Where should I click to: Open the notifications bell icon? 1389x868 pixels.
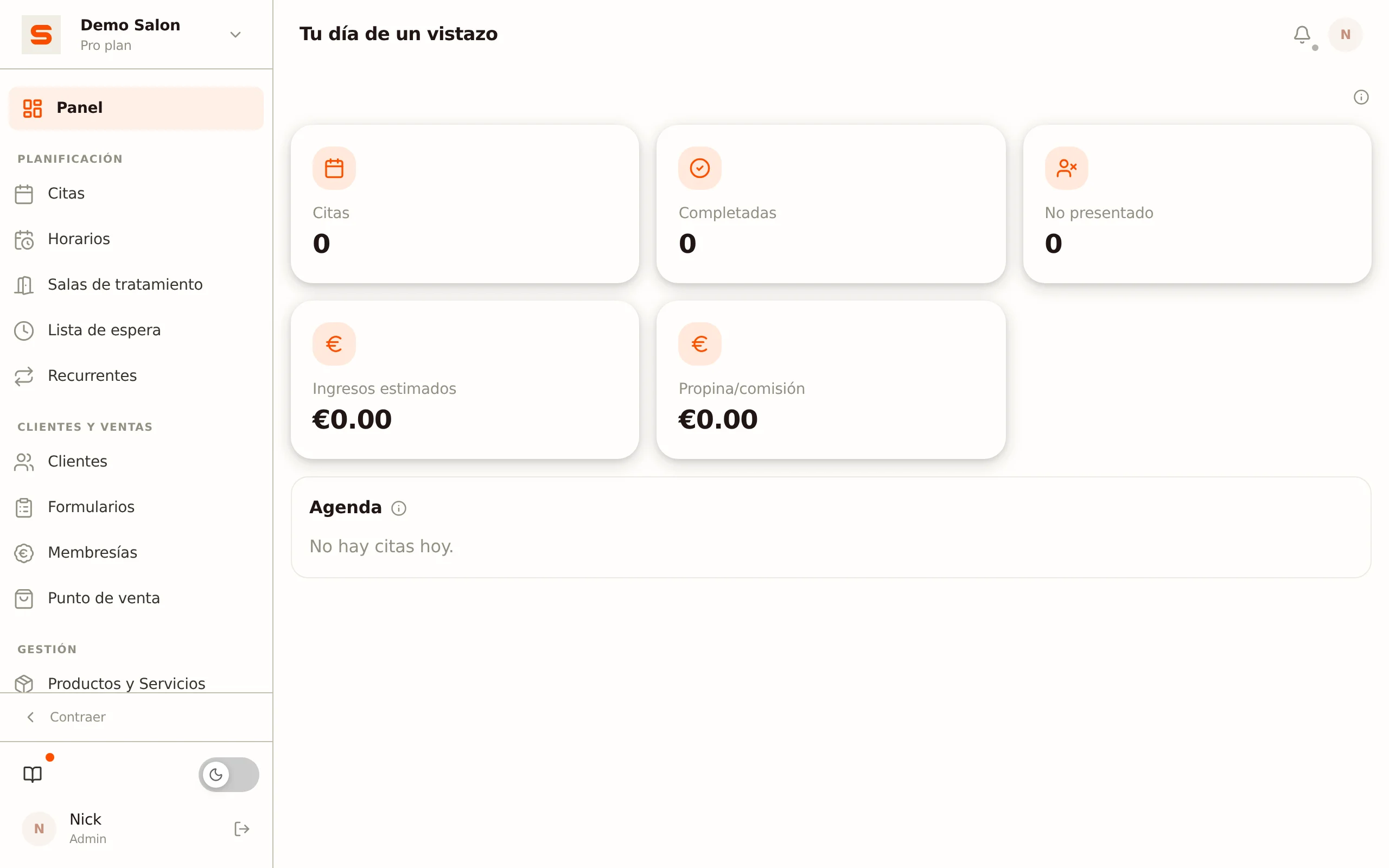[1302, 34]
